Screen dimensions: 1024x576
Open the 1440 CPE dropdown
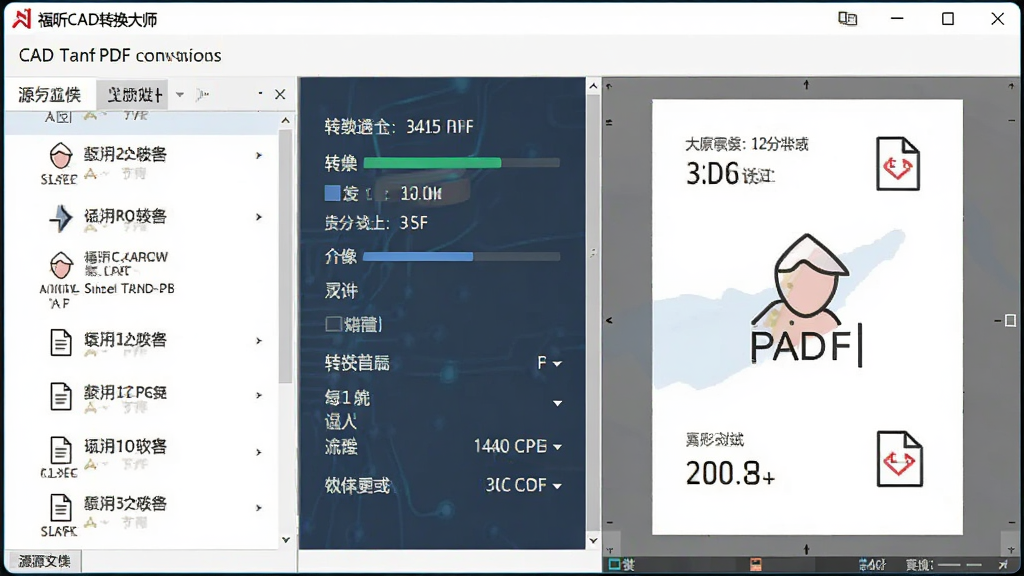point(517,447)
